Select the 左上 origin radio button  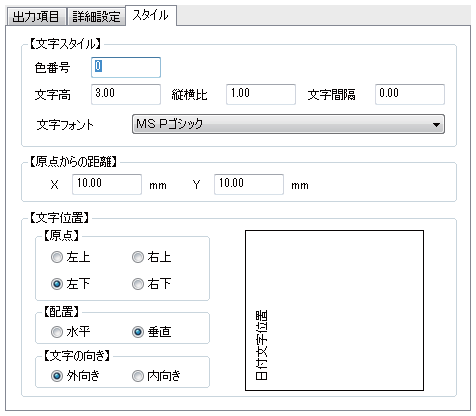(x=57, y=257)
